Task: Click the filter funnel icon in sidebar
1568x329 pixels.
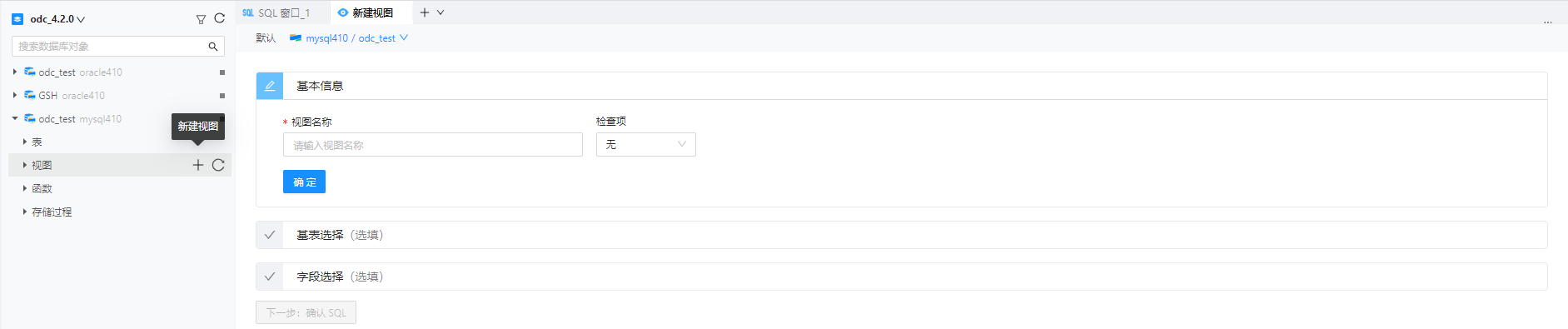Action: pos(201,19)
